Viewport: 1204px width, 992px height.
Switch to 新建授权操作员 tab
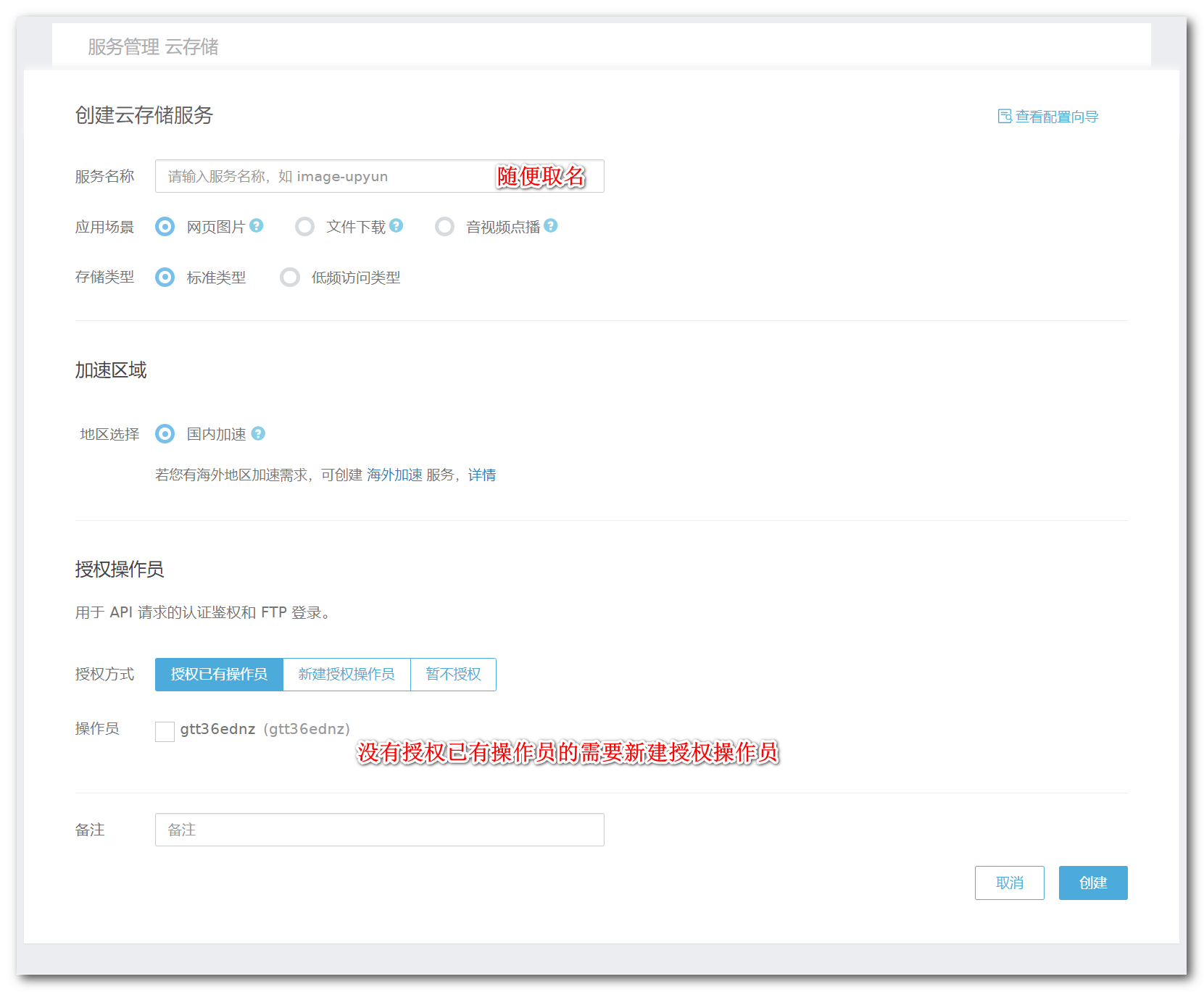click(x=346, y=675)
